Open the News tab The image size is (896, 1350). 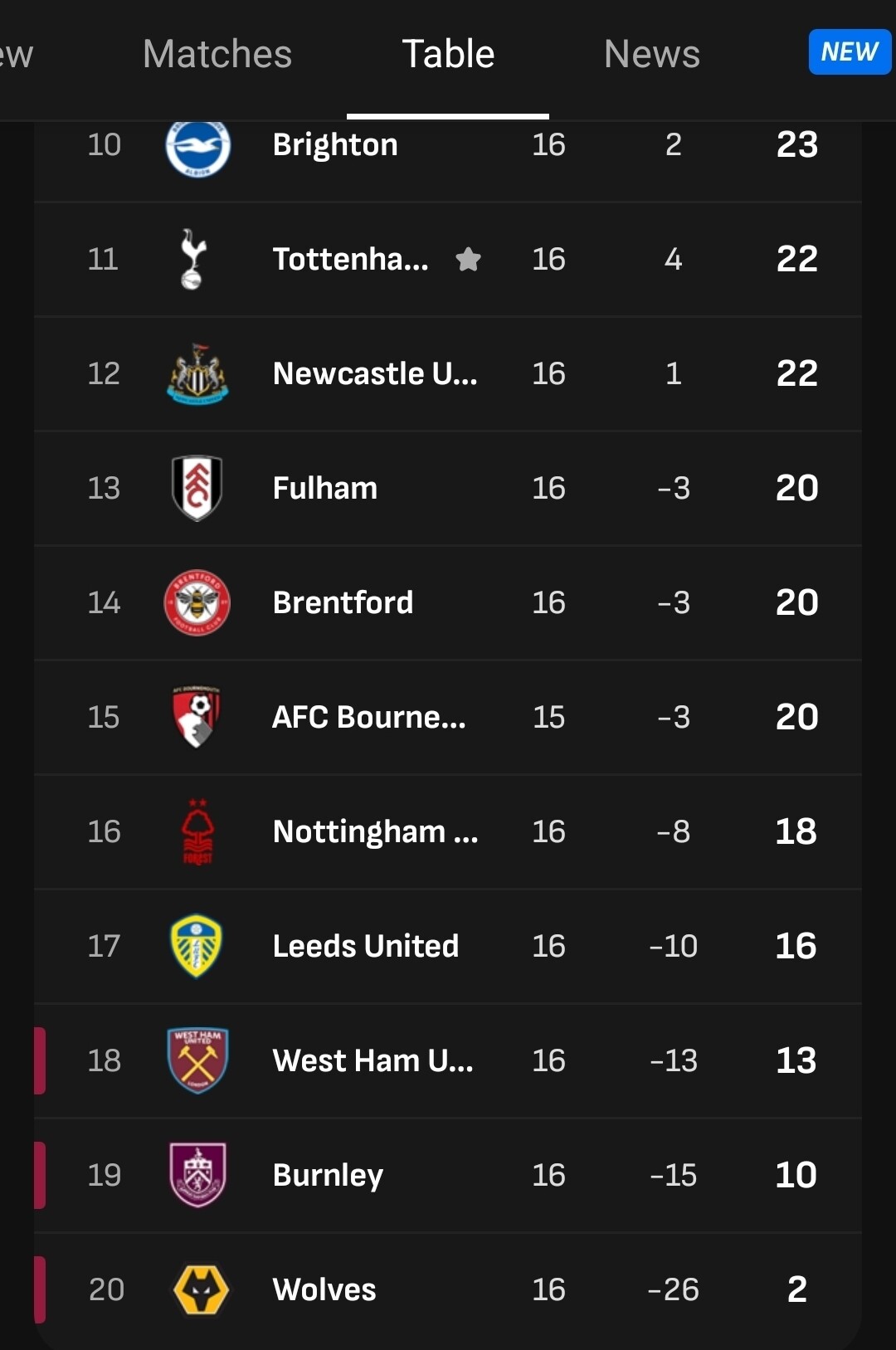point(651,55)
